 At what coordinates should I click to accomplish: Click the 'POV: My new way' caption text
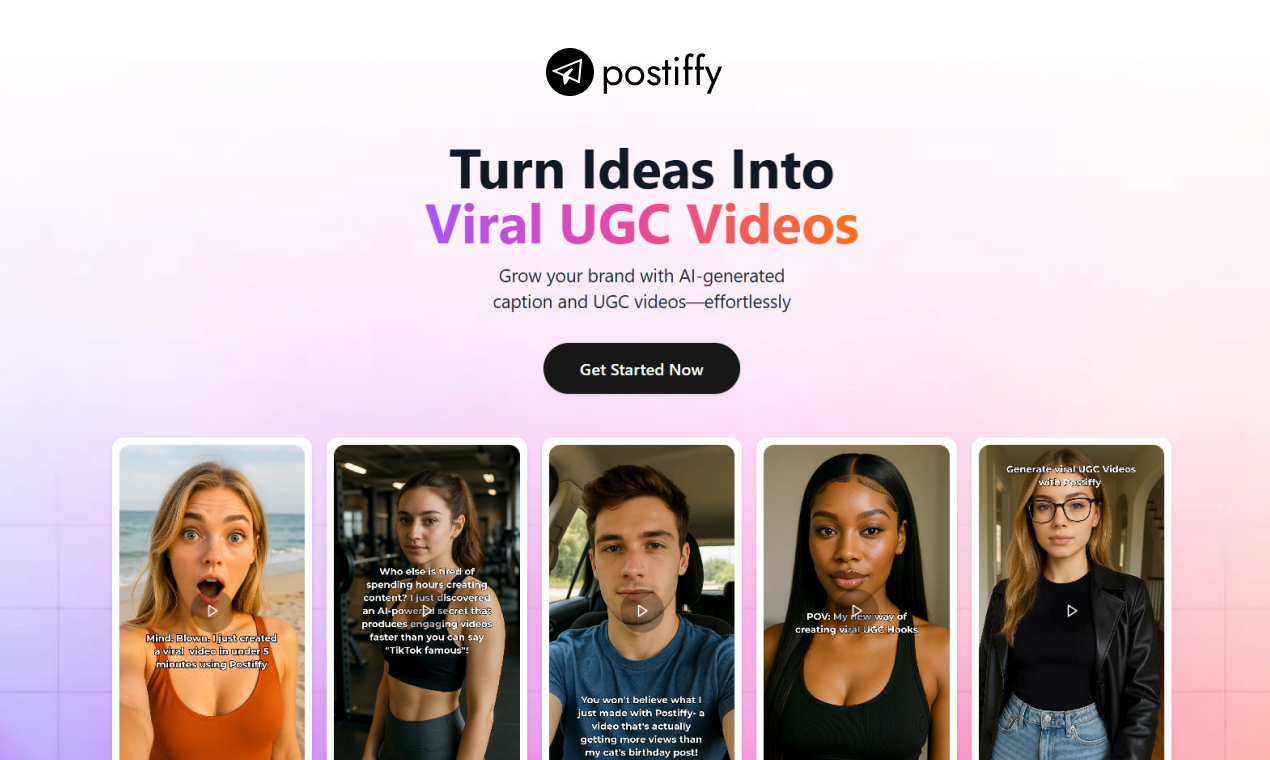click(856, 623)
